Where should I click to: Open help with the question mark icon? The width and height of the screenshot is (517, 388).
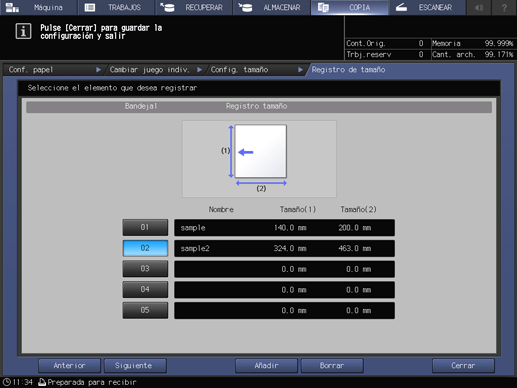point(504,7)
